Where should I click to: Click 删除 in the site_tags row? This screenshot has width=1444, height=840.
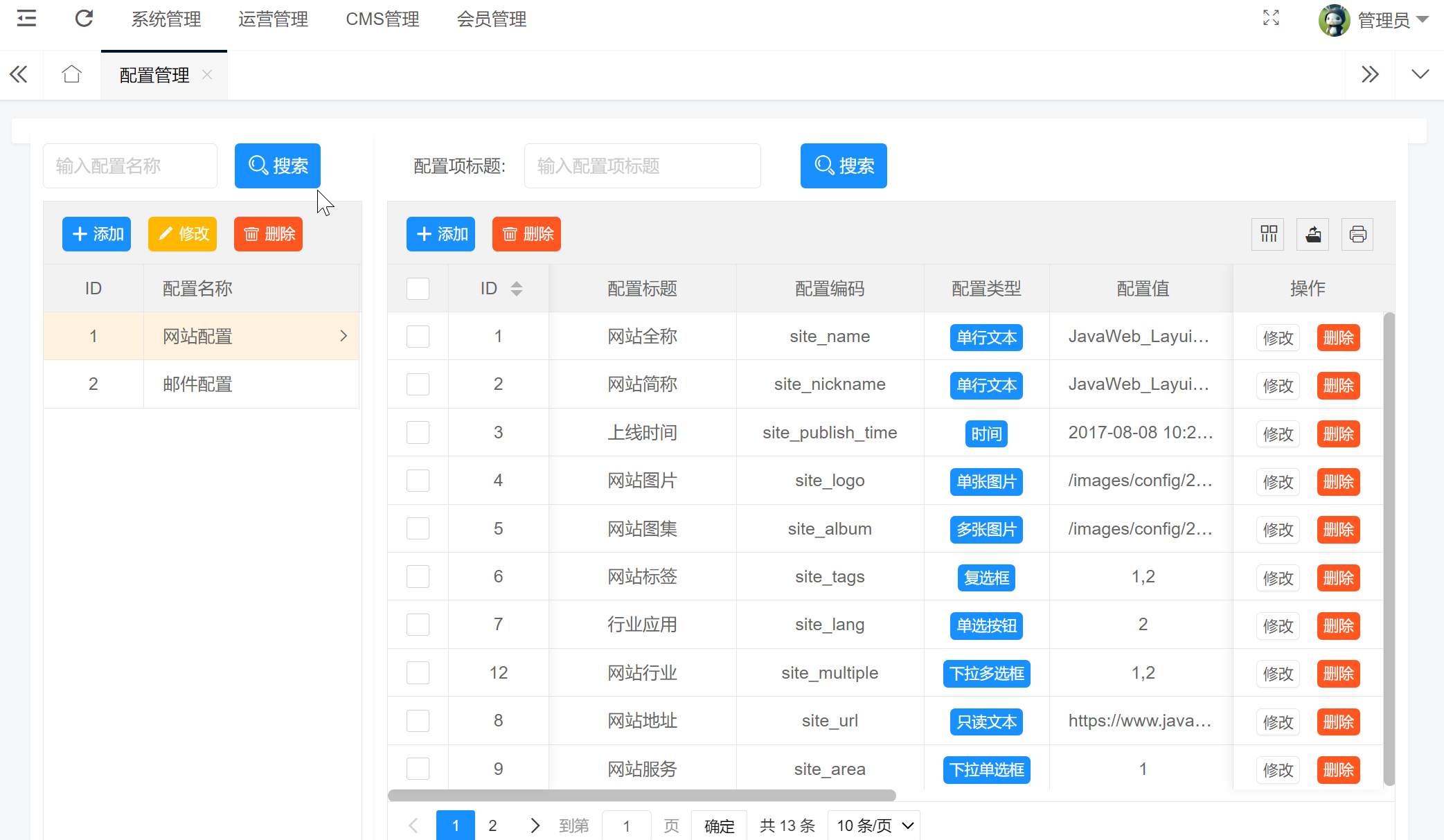coord(1338,578)
